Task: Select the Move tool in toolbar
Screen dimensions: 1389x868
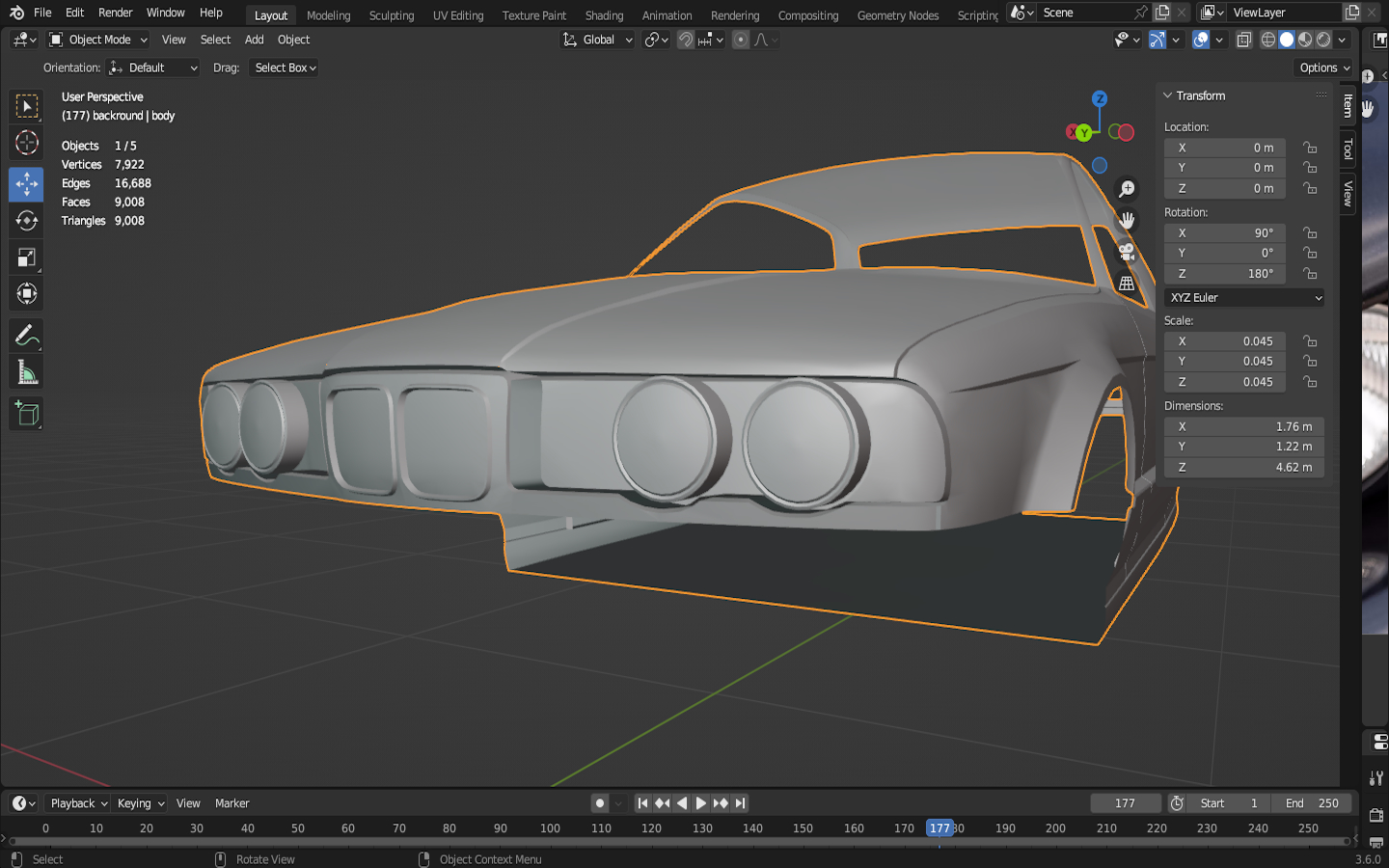Action: [26, 183]
